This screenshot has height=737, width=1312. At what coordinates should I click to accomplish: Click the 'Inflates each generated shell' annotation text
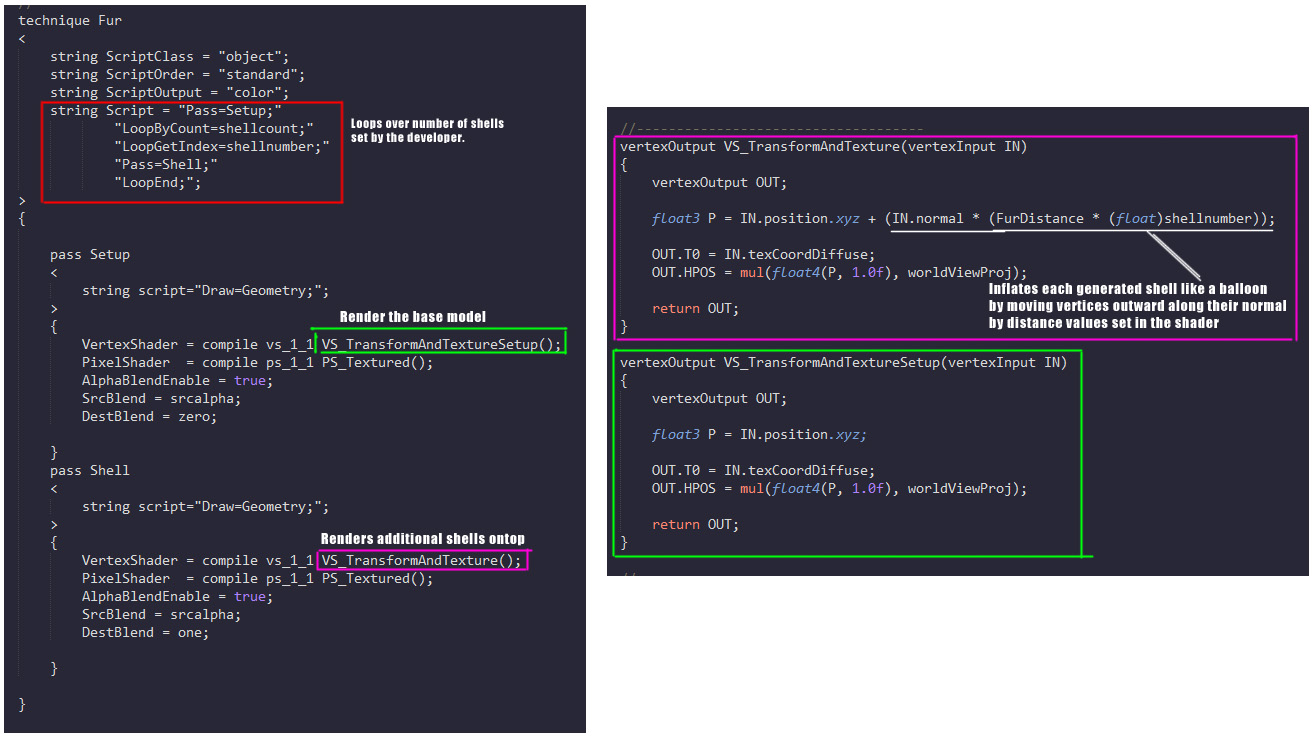(1136, 306)
